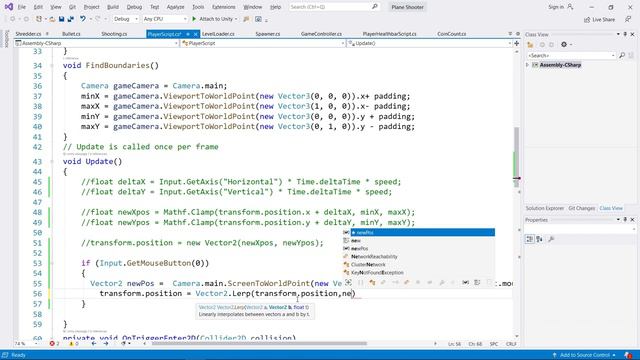Open the Extensions menu

click(x=224, y=7)
